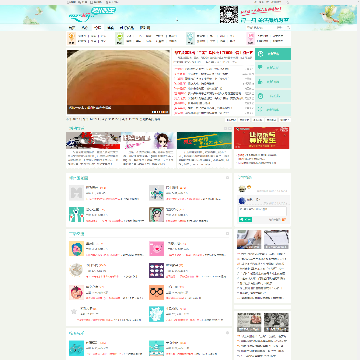Image resolution: width=360 pixels, height=360 pixels.
Task: Open the forum with the bicycle icon
Action: [x=76, y=348]
